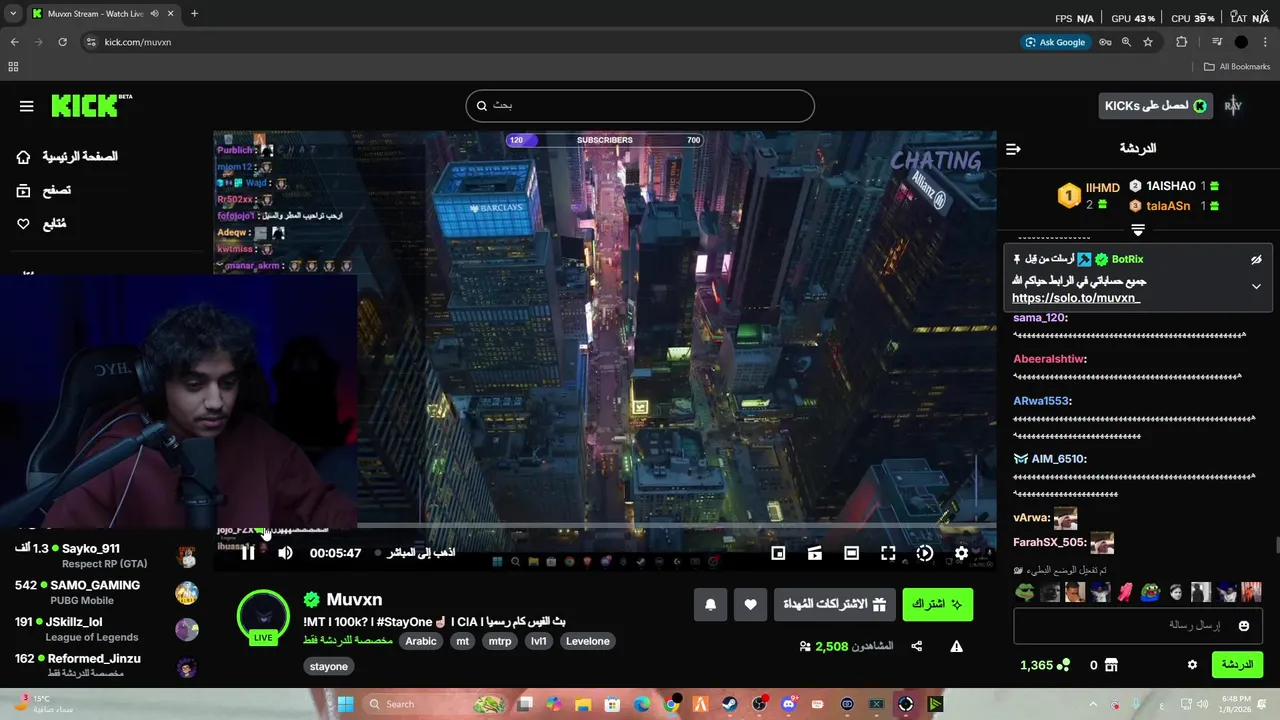
Task: Open Discord from the taskbar
Action: (789, 704)
